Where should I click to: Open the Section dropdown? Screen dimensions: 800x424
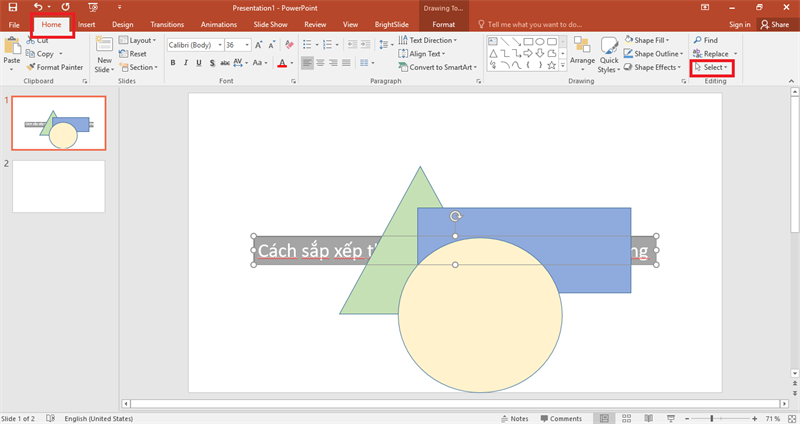pos(138,67)
